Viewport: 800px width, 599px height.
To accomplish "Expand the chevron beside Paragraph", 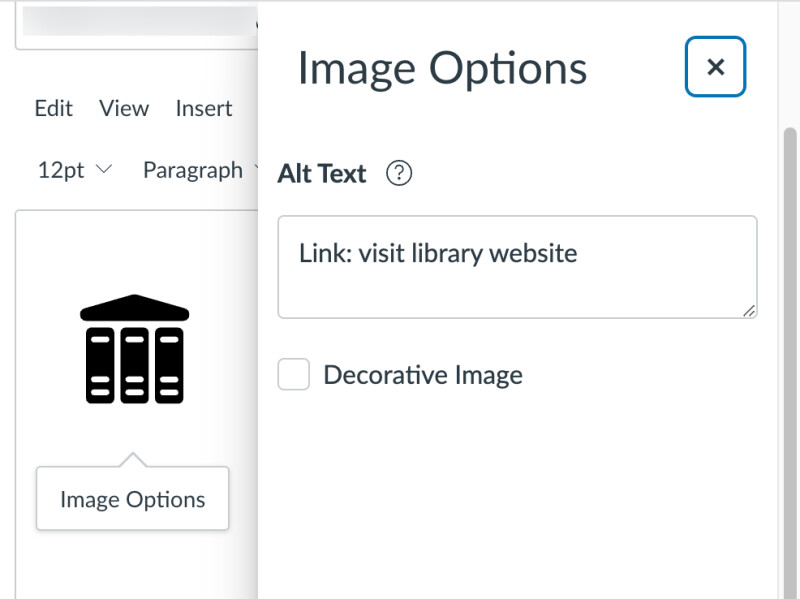I will pyautogui.click(x=255, y=170).
